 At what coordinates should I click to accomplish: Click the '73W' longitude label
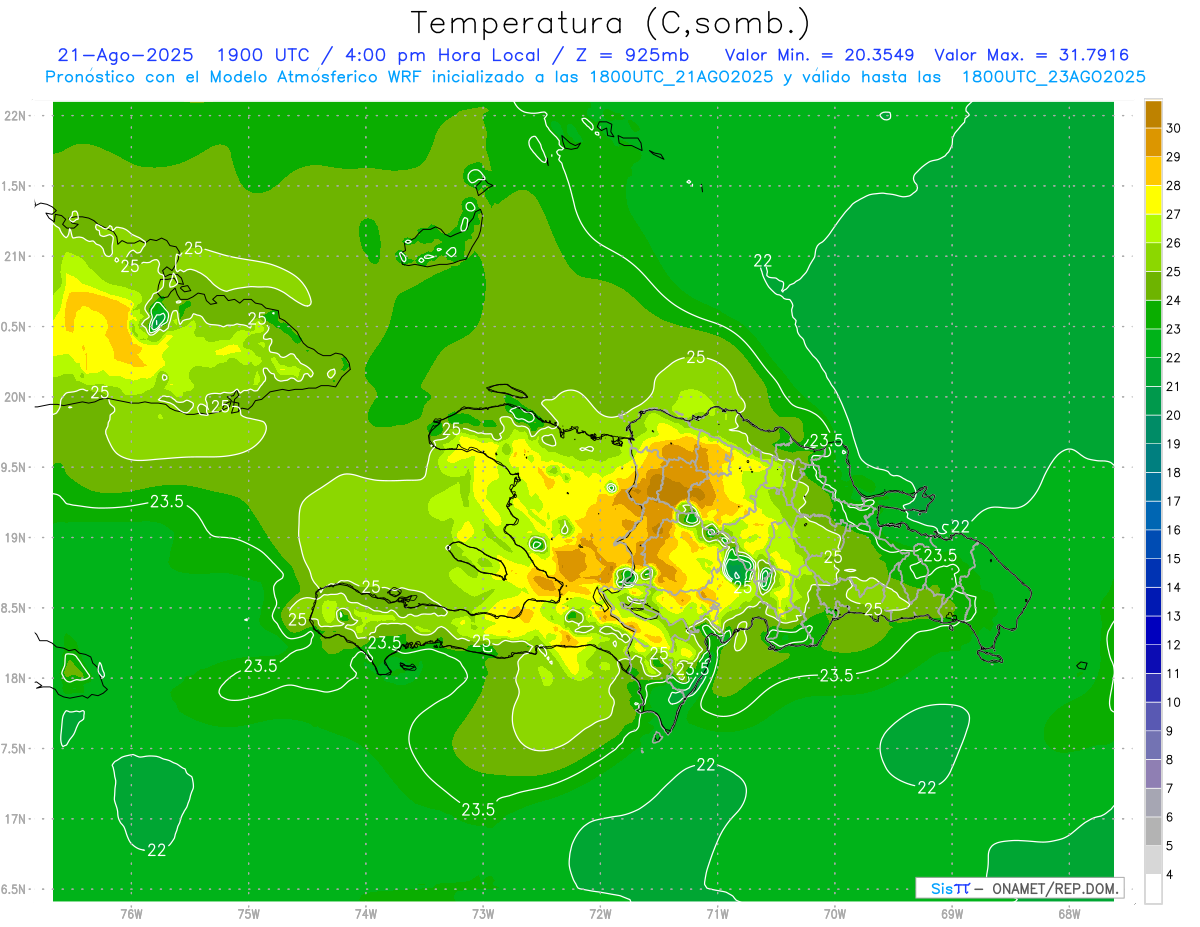(x=483, y=913)
